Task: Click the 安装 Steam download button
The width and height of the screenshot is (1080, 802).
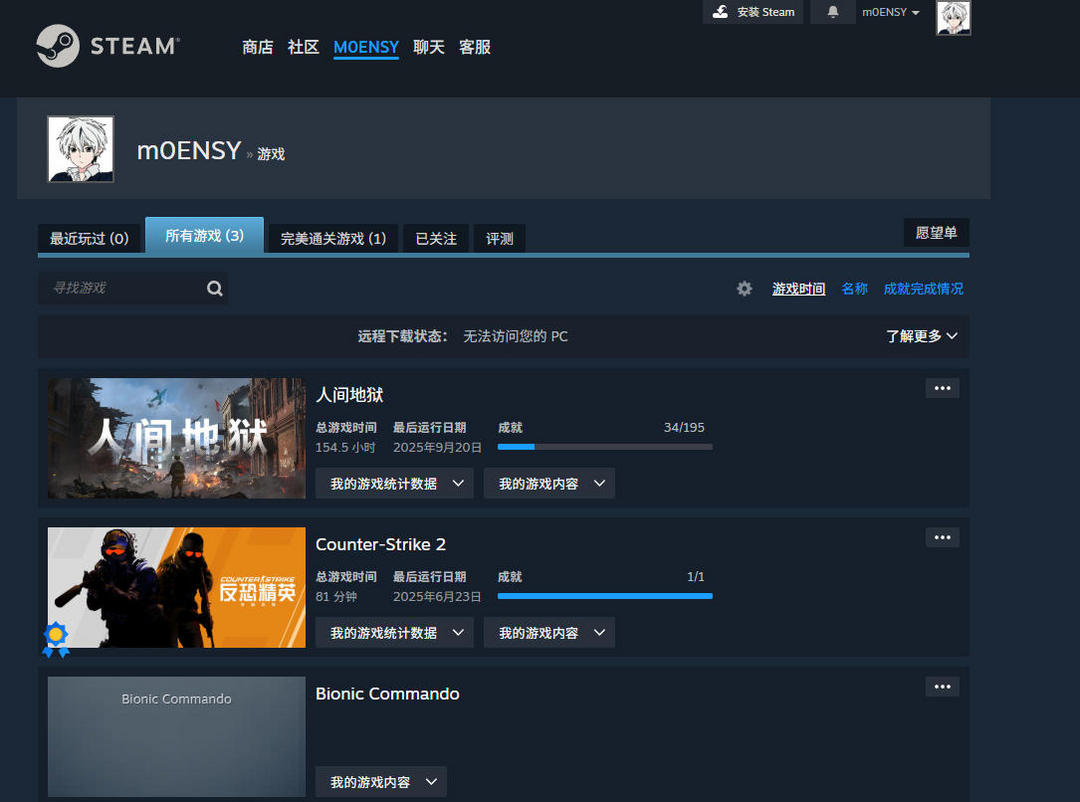Action: [753, 12]
